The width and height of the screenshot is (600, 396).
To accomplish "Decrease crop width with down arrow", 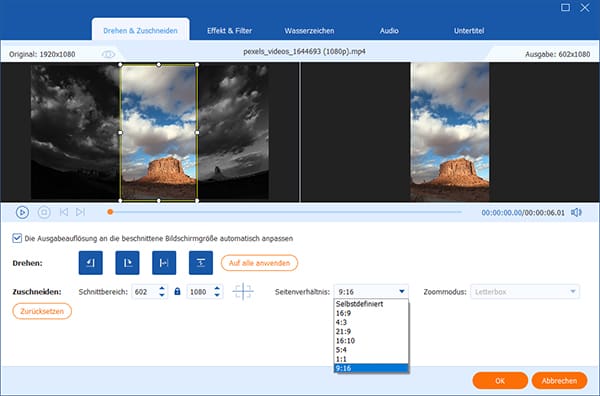I will click(x=162, y=295).
